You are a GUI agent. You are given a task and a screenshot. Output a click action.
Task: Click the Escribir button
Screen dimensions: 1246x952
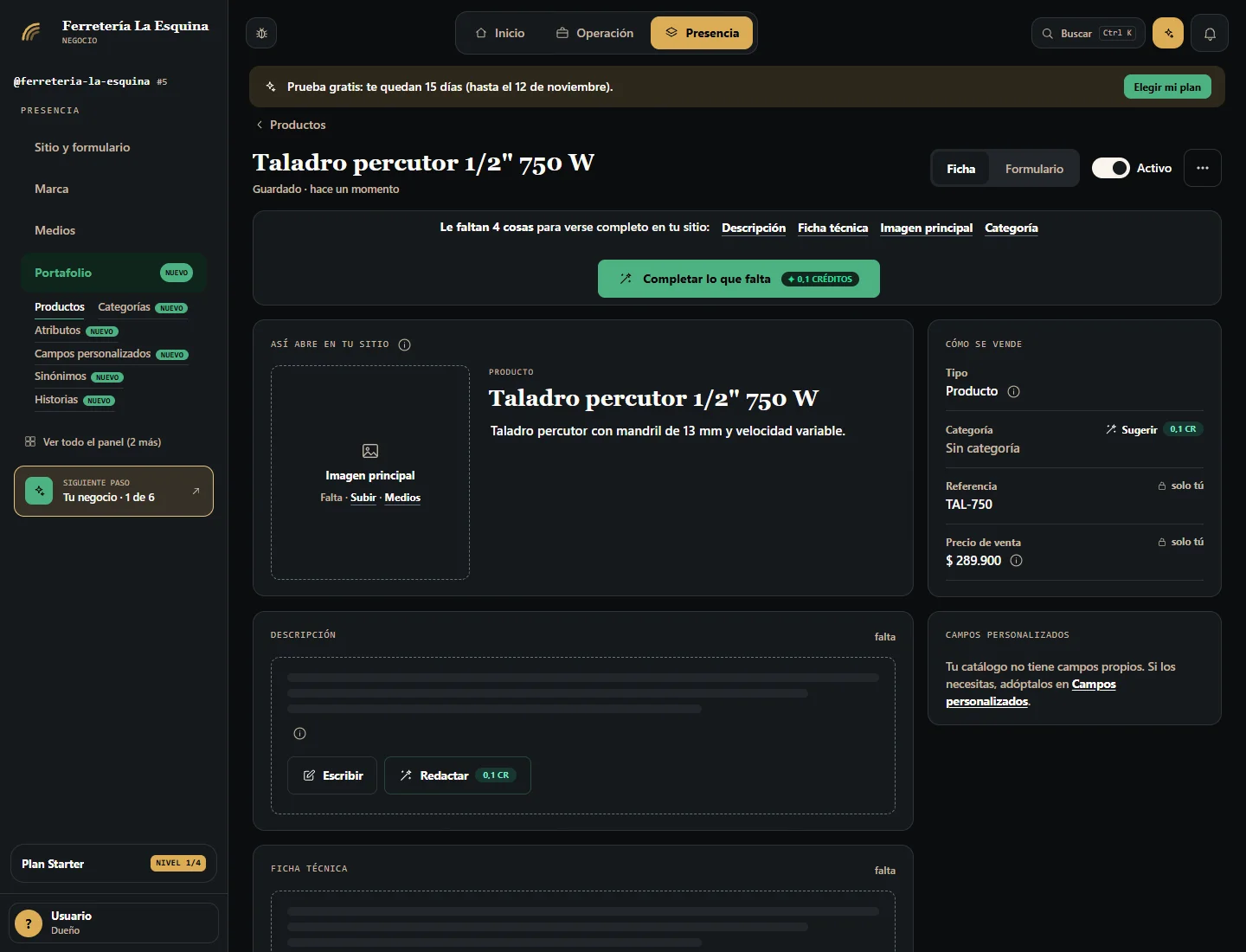pos(332,775)
